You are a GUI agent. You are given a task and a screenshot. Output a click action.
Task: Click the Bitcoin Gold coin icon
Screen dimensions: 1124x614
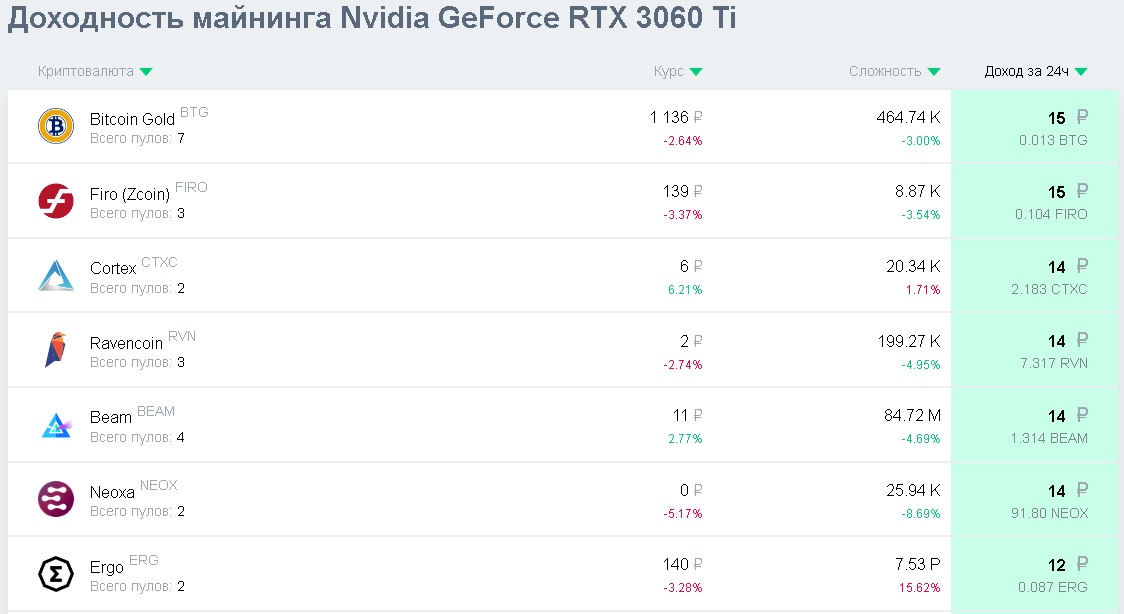click(56, 127)
